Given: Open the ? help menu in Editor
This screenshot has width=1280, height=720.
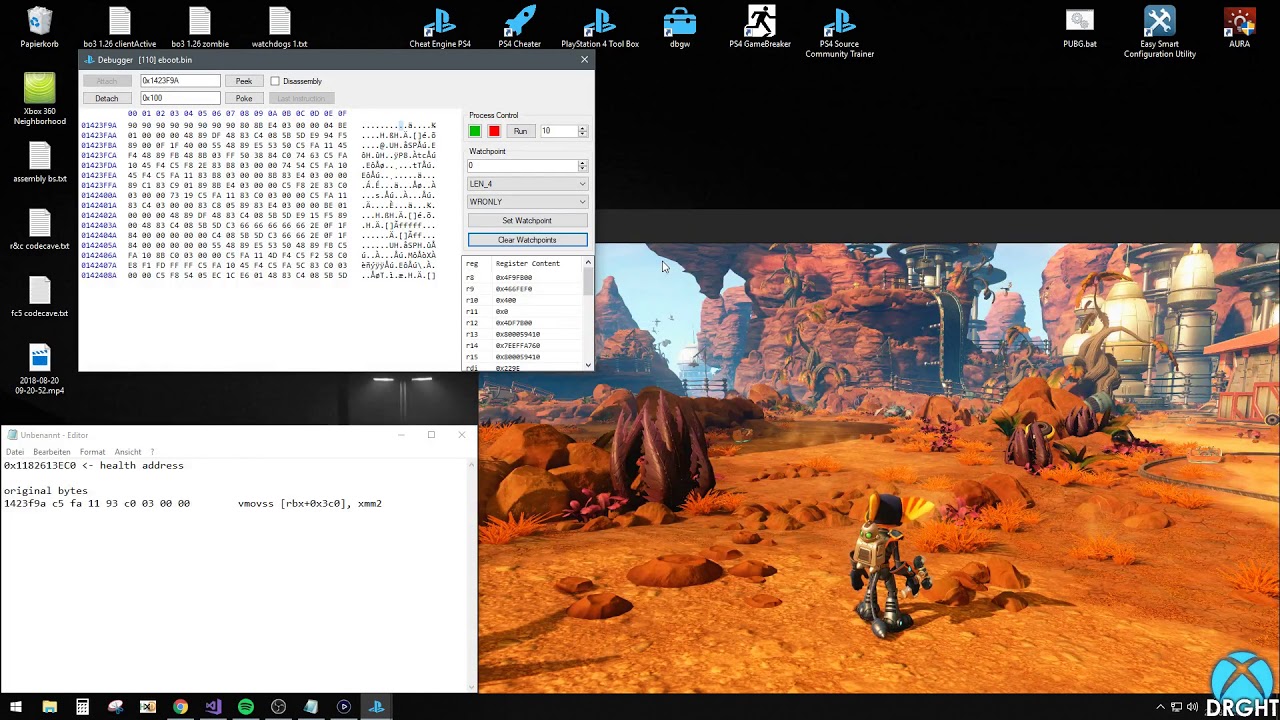Looking at the screenshot, I should pos(152,452).
